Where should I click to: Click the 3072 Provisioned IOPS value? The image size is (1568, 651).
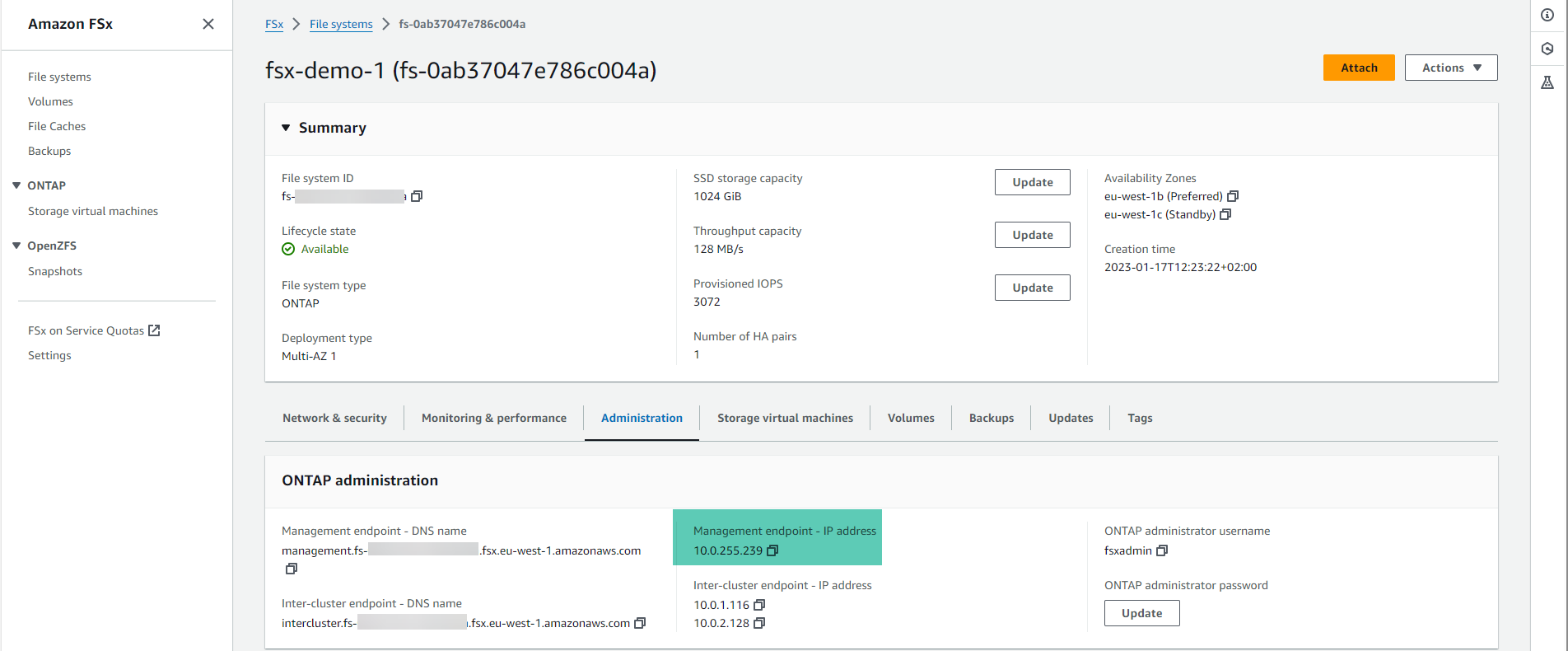[x=707, y=302]
